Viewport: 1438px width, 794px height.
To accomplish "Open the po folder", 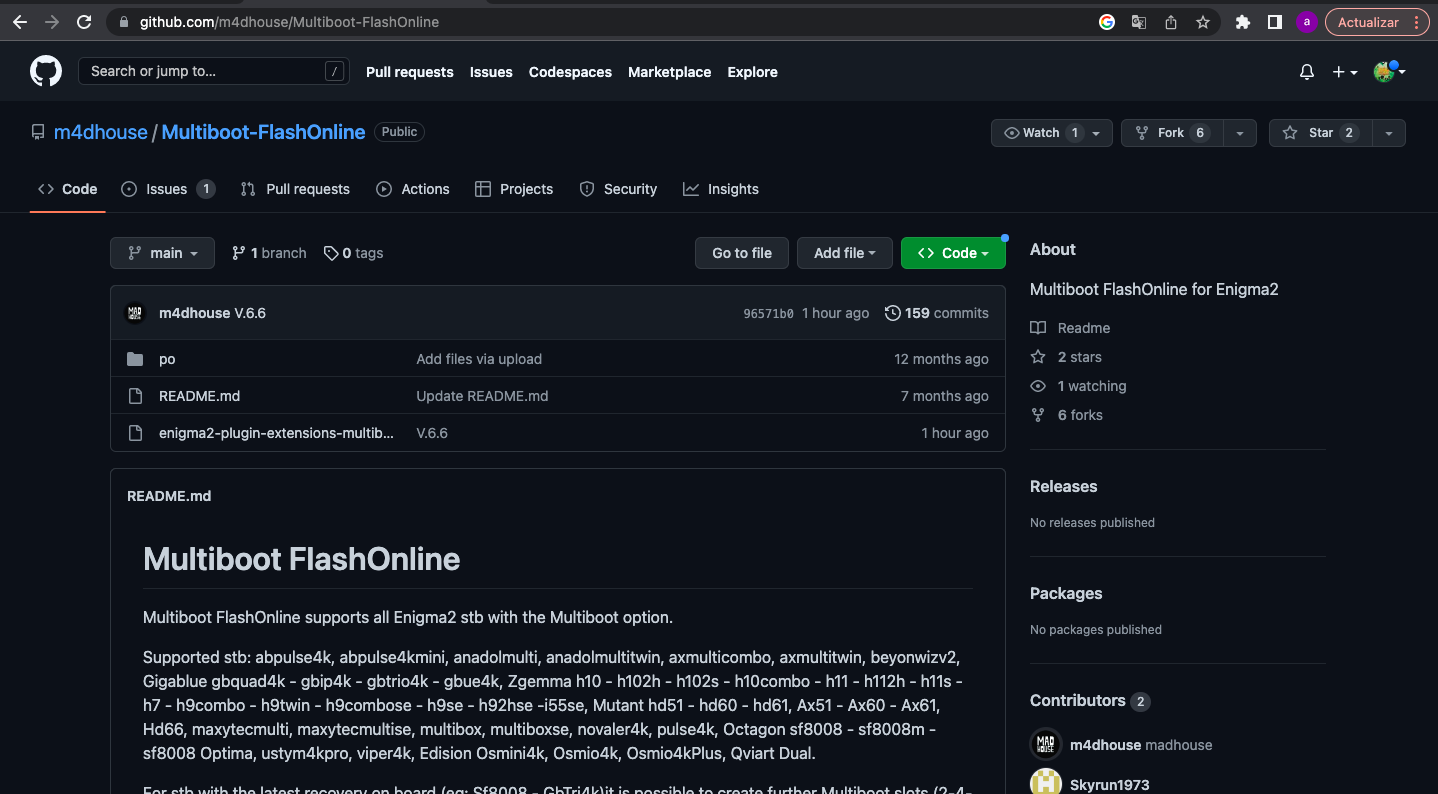I will 167,359.
